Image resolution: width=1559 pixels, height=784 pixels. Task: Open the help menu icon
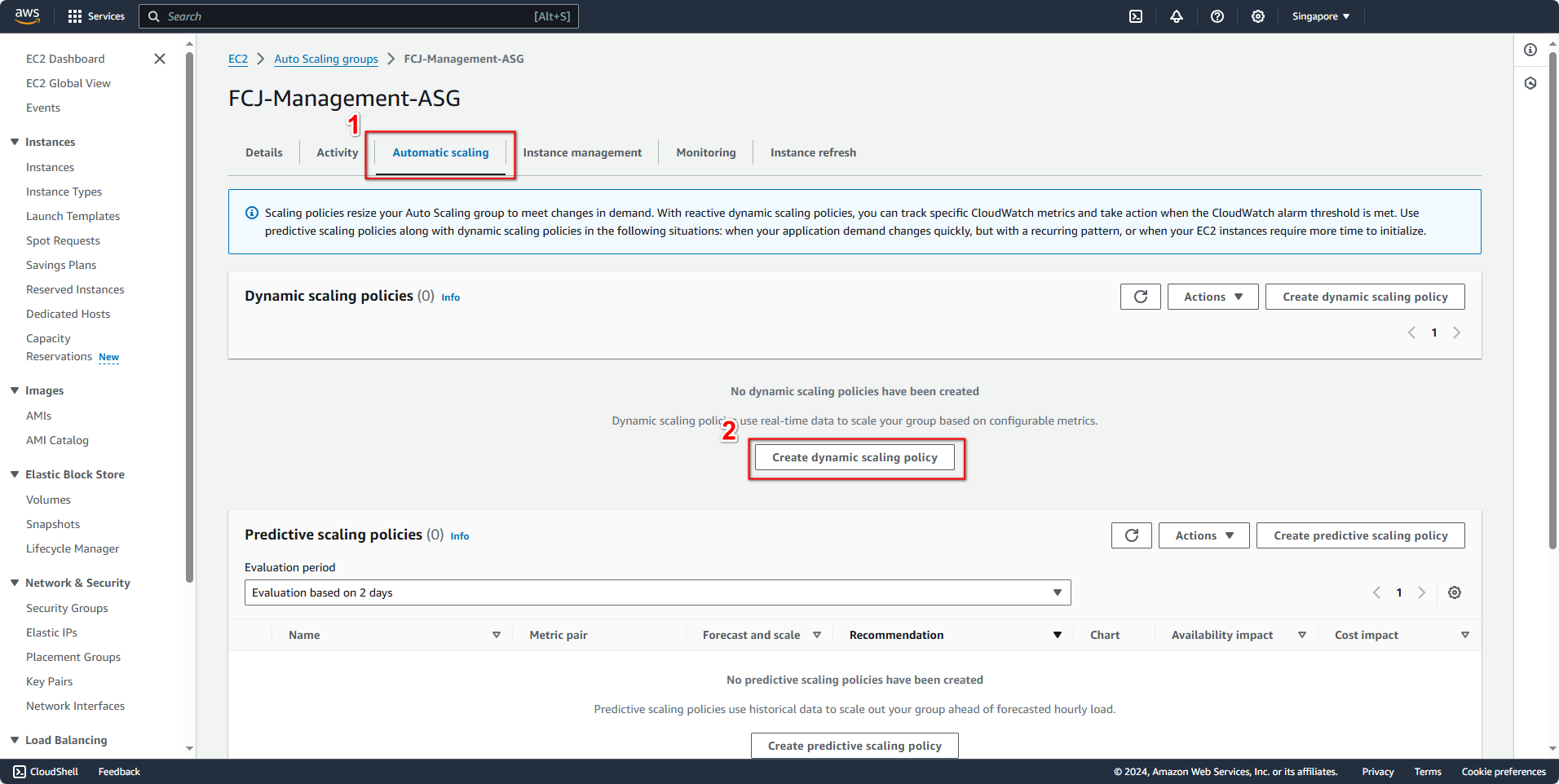pos(1217,16)
